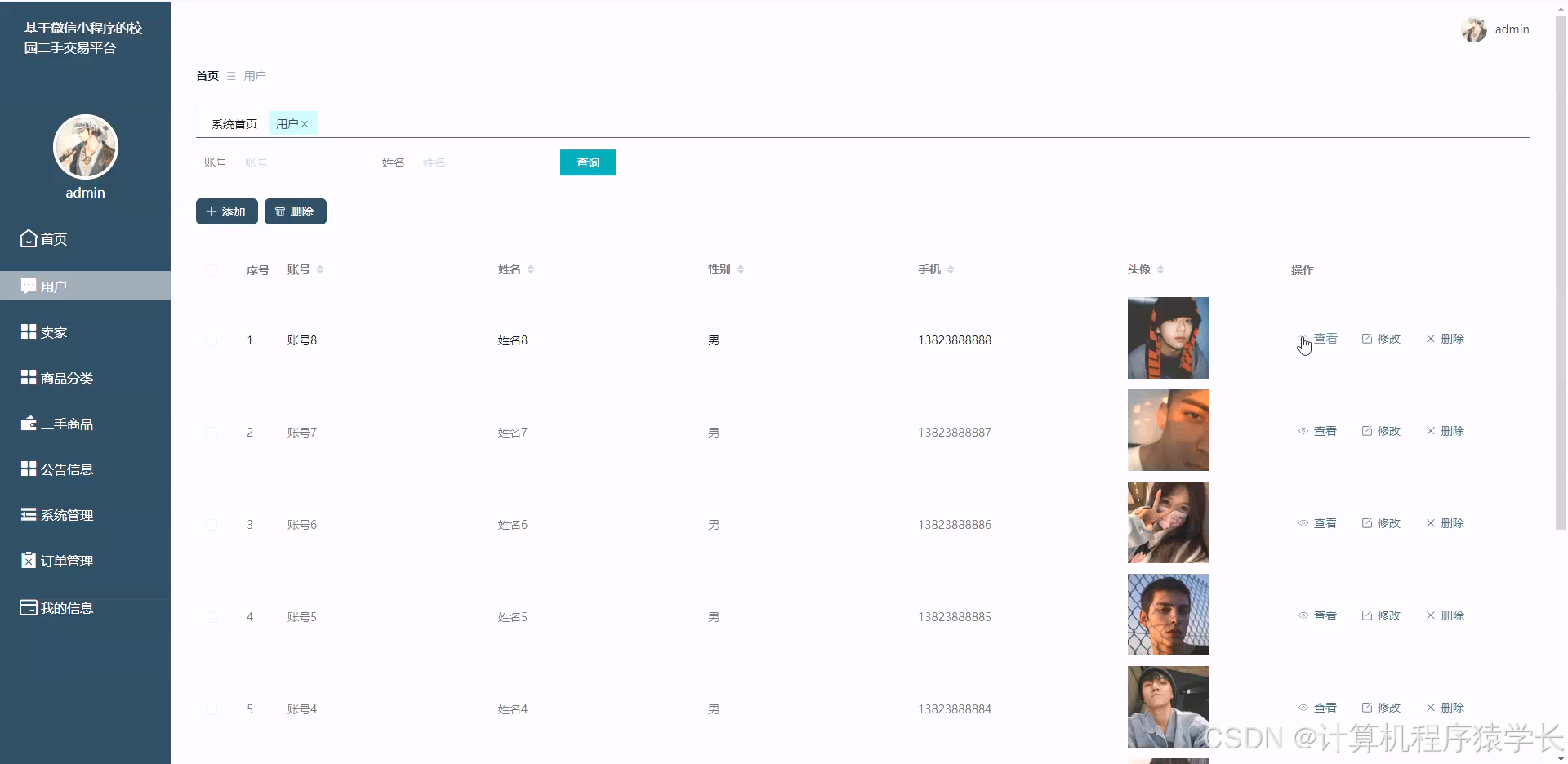Click the admin avatar in the sidebar
Screen dimensions: 1568x764
point(86,147)
